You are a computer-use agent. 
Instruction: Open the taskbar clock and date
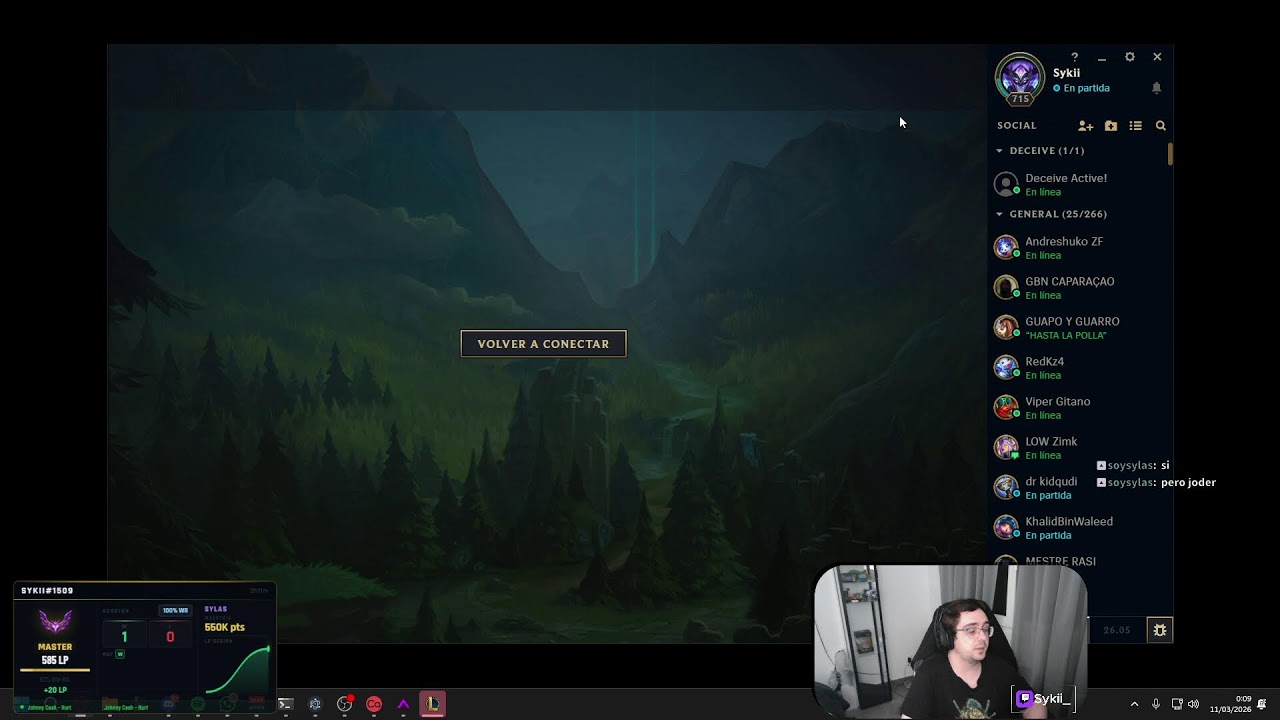pos(1229,704)
